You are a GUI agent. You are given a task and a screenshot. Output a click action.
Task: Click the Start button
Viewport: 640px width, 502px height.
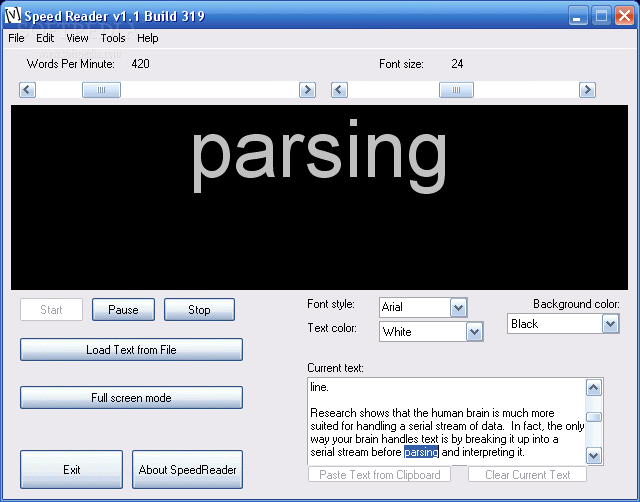pos(51,310)
